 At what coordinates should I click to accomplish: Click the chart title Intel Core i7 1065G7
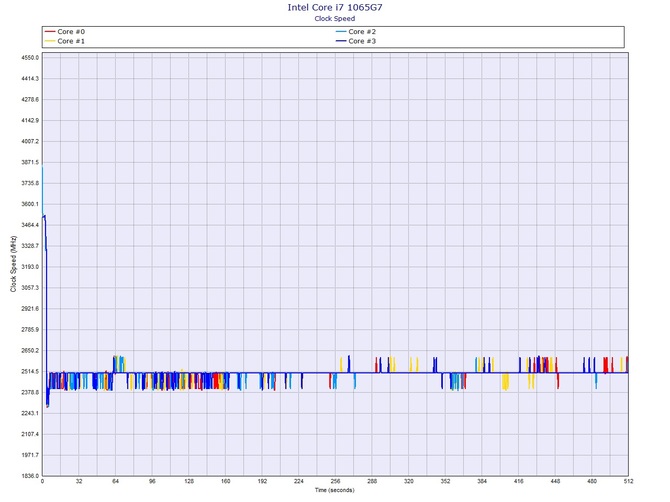335,7
